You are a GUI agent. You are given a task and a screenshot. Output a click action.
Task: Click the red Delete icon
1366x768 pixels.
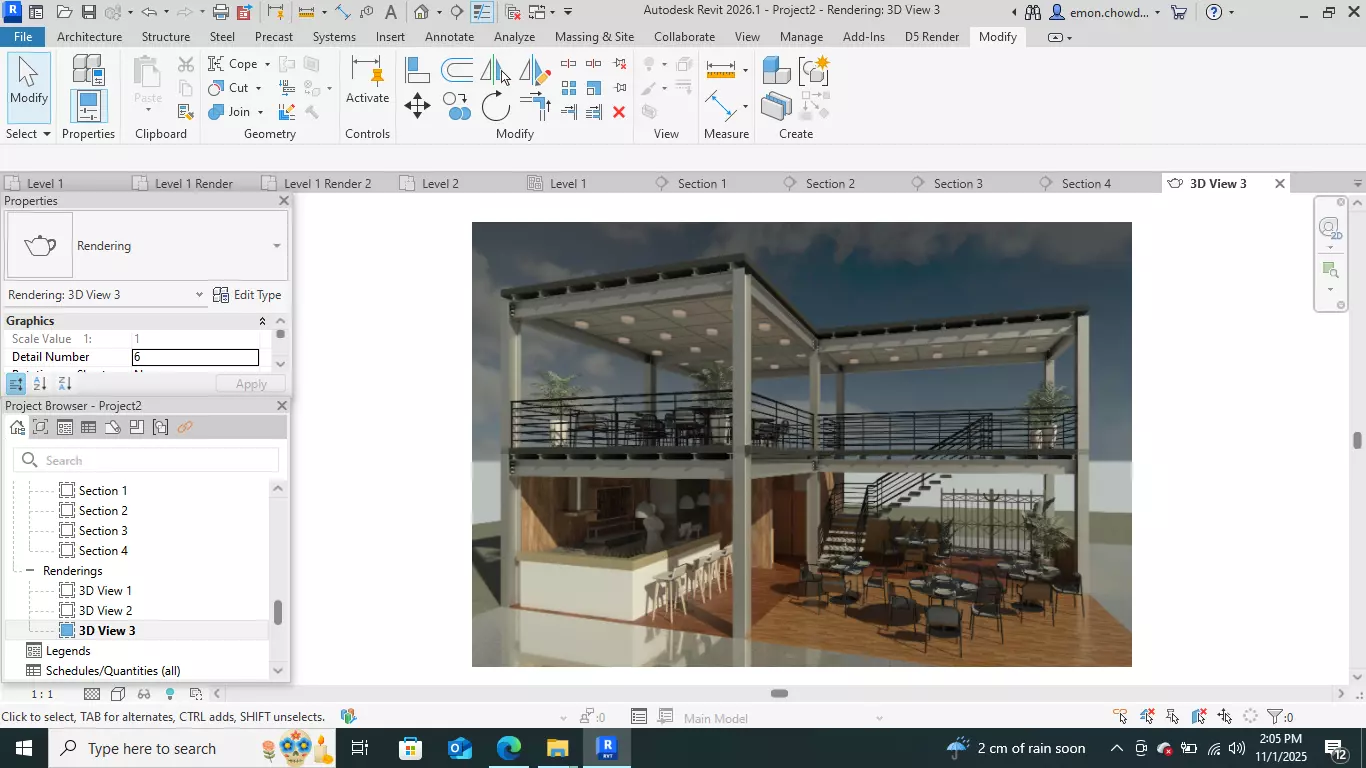tap(619, 112)
